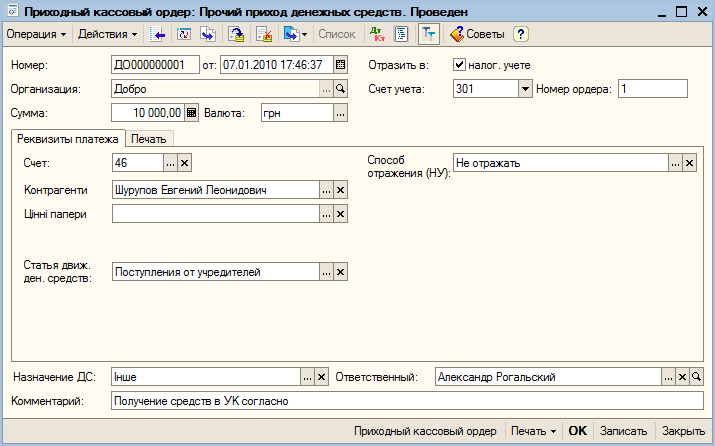The image size is (715, 446).
Task: Open the help question mark icon
Action: [x=521, y=34]
